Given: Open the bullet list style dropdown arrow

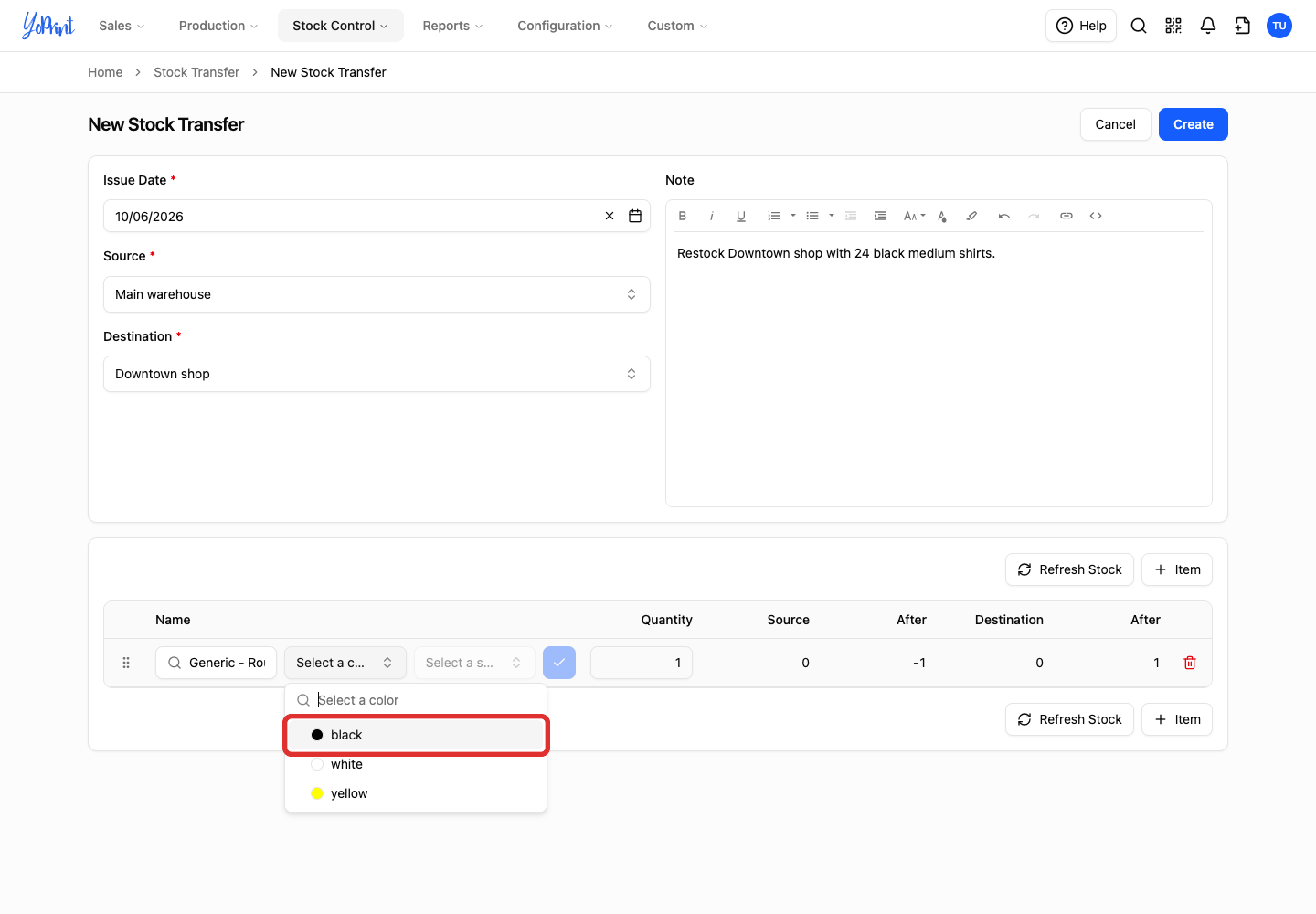Looking at the screenshot, I should click(832, 216).
